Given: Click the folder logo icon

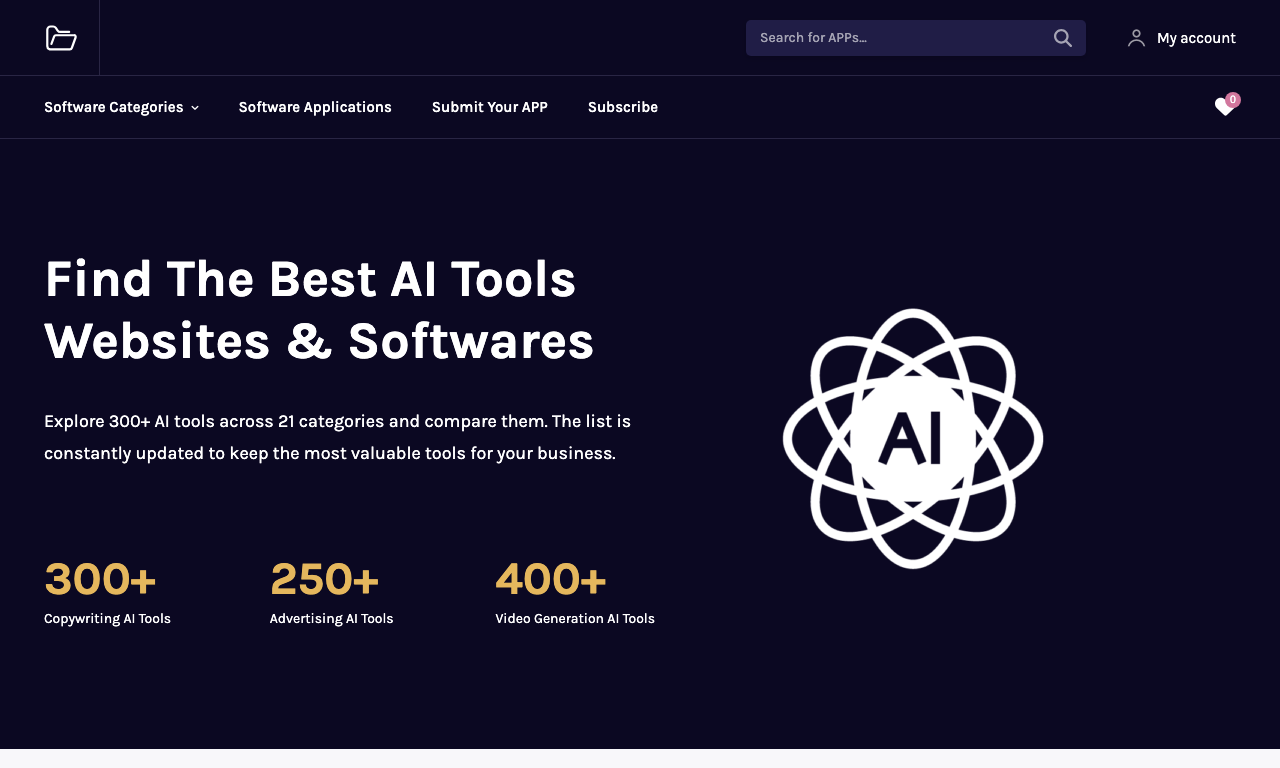Looking at the screenshot, I should pos(61,38).
